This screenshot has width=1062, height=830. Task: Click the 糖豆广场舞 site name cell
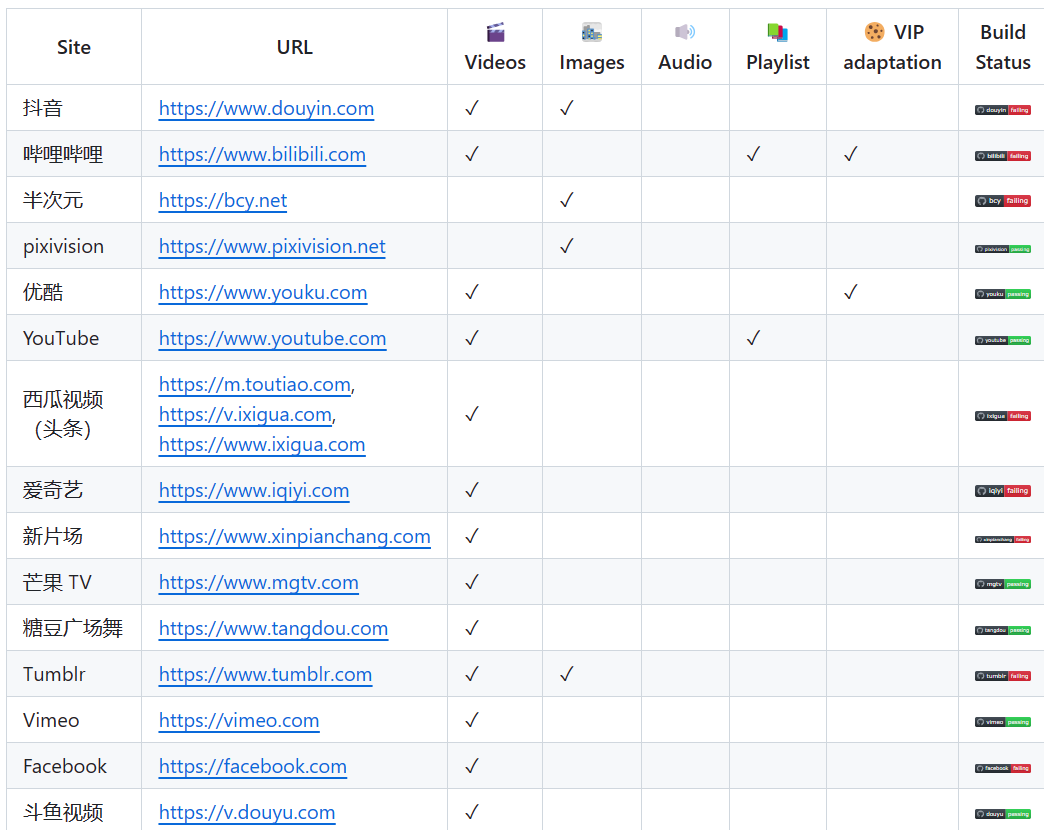[74, 628]
